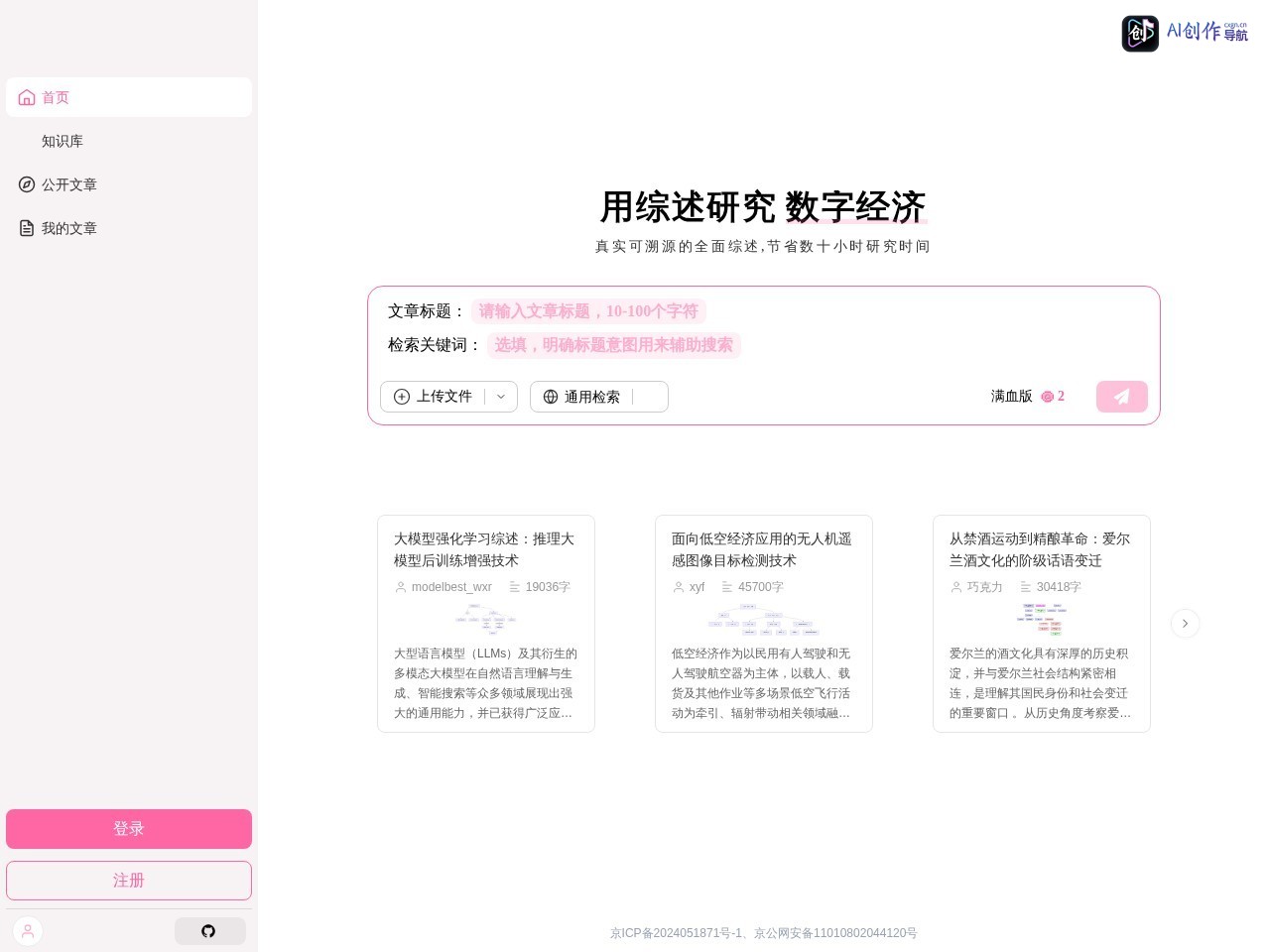Focus the 文章标题 title input field
This screenshot has height=952, width=1270.
[x=588, y=311]
